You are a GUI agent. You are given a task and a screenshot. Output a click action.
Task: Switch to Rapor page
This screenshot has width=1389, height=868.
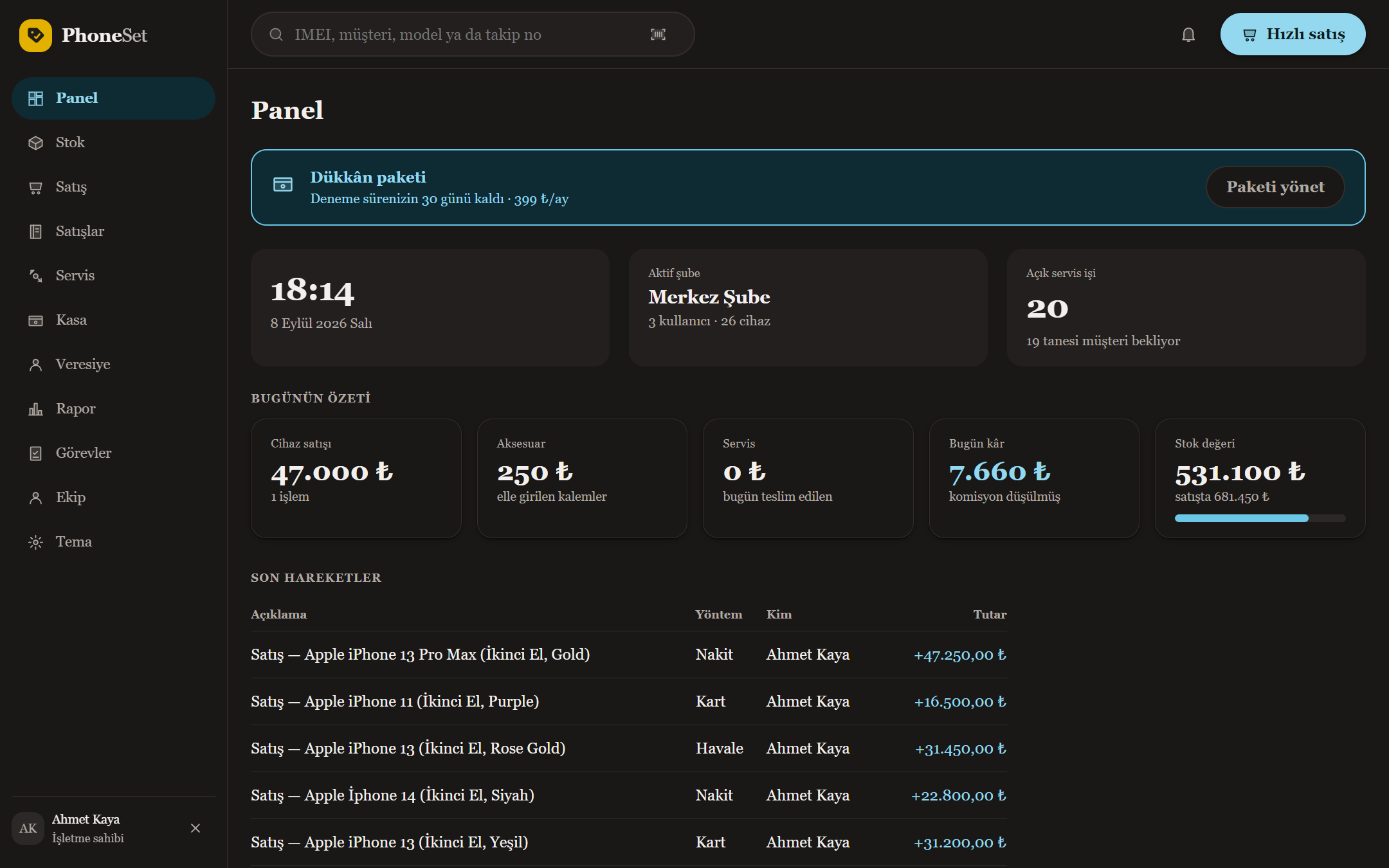pos(113,409)
